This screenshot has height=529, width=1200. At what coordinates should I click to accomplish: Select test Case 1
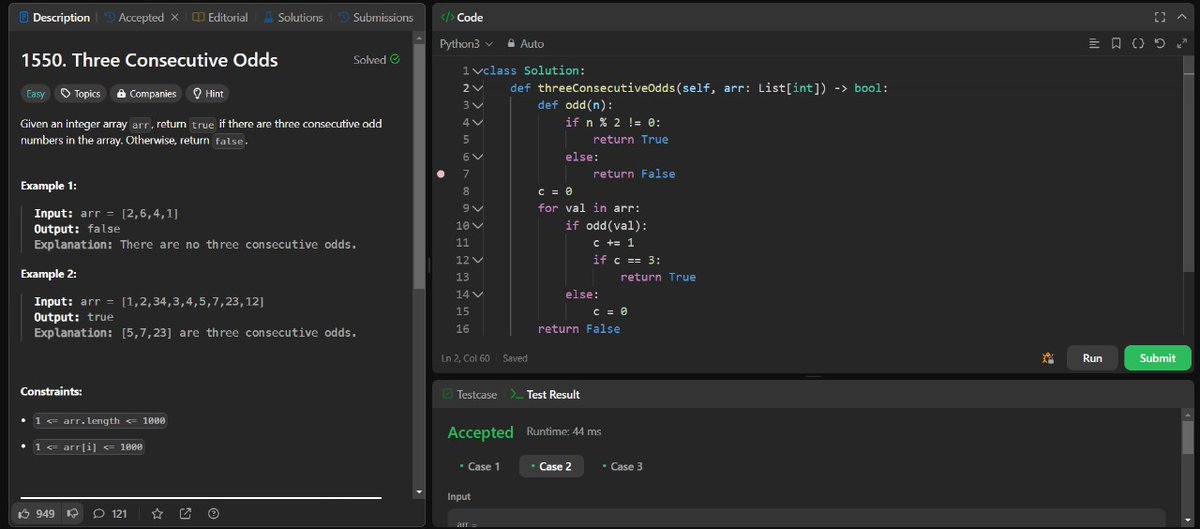tap(479, 466)
